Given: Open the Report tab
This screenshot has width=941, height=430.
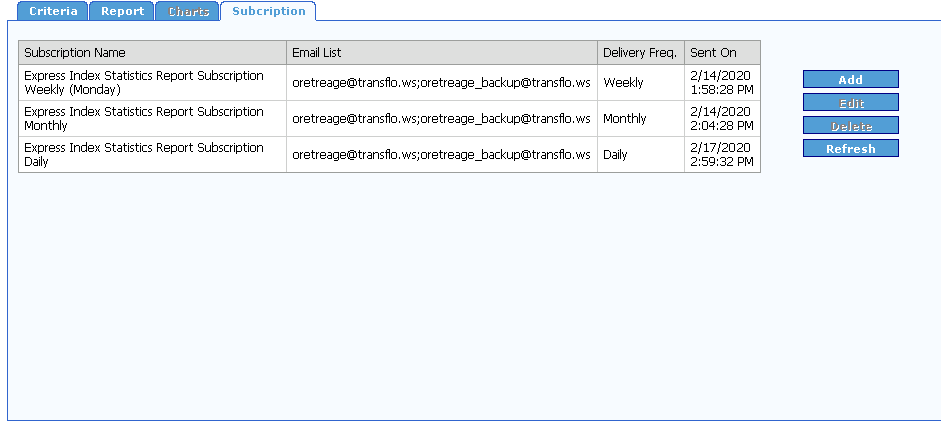Looking at the screenshot, I should [x=122, y=11].
